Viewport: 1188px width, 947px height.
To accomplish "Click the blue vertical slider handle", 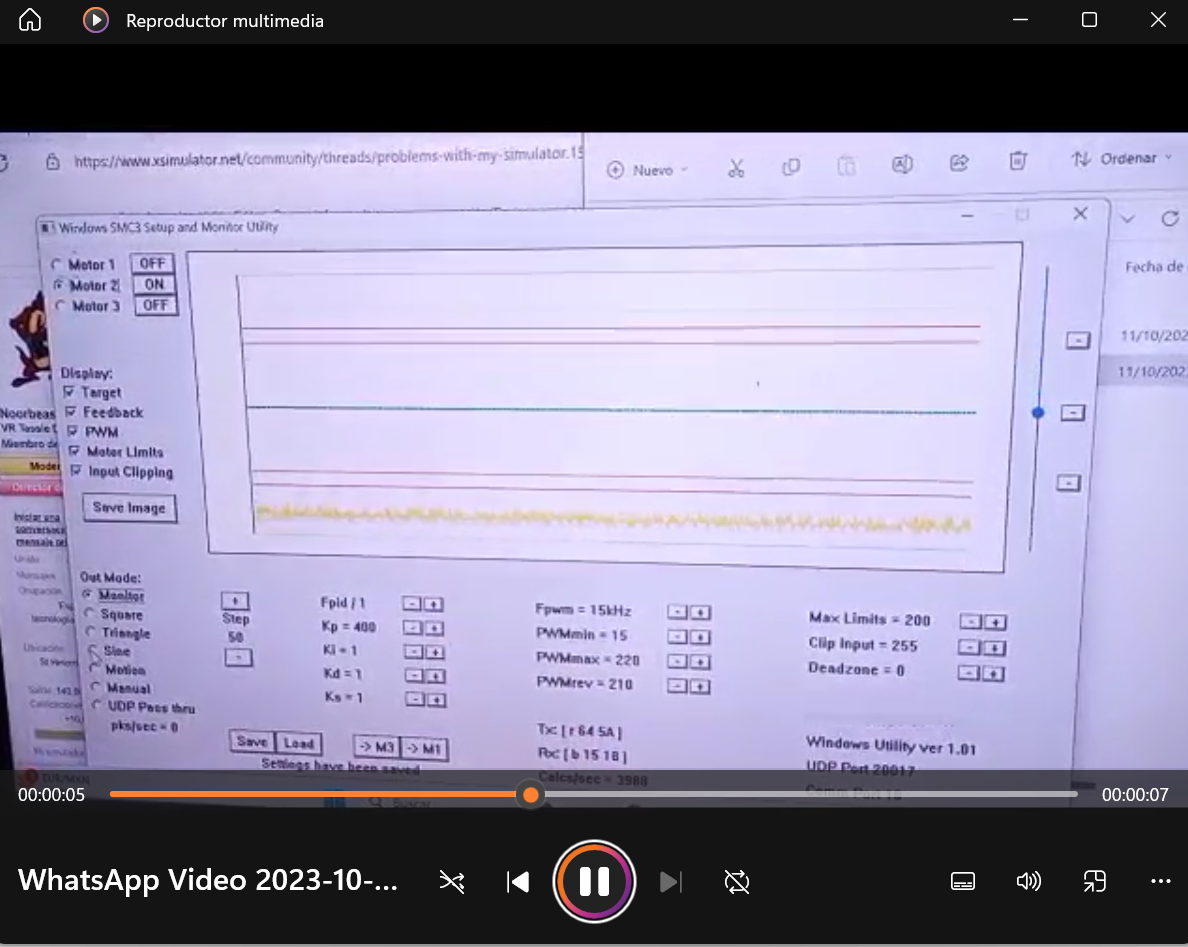I will point(1038,412).
